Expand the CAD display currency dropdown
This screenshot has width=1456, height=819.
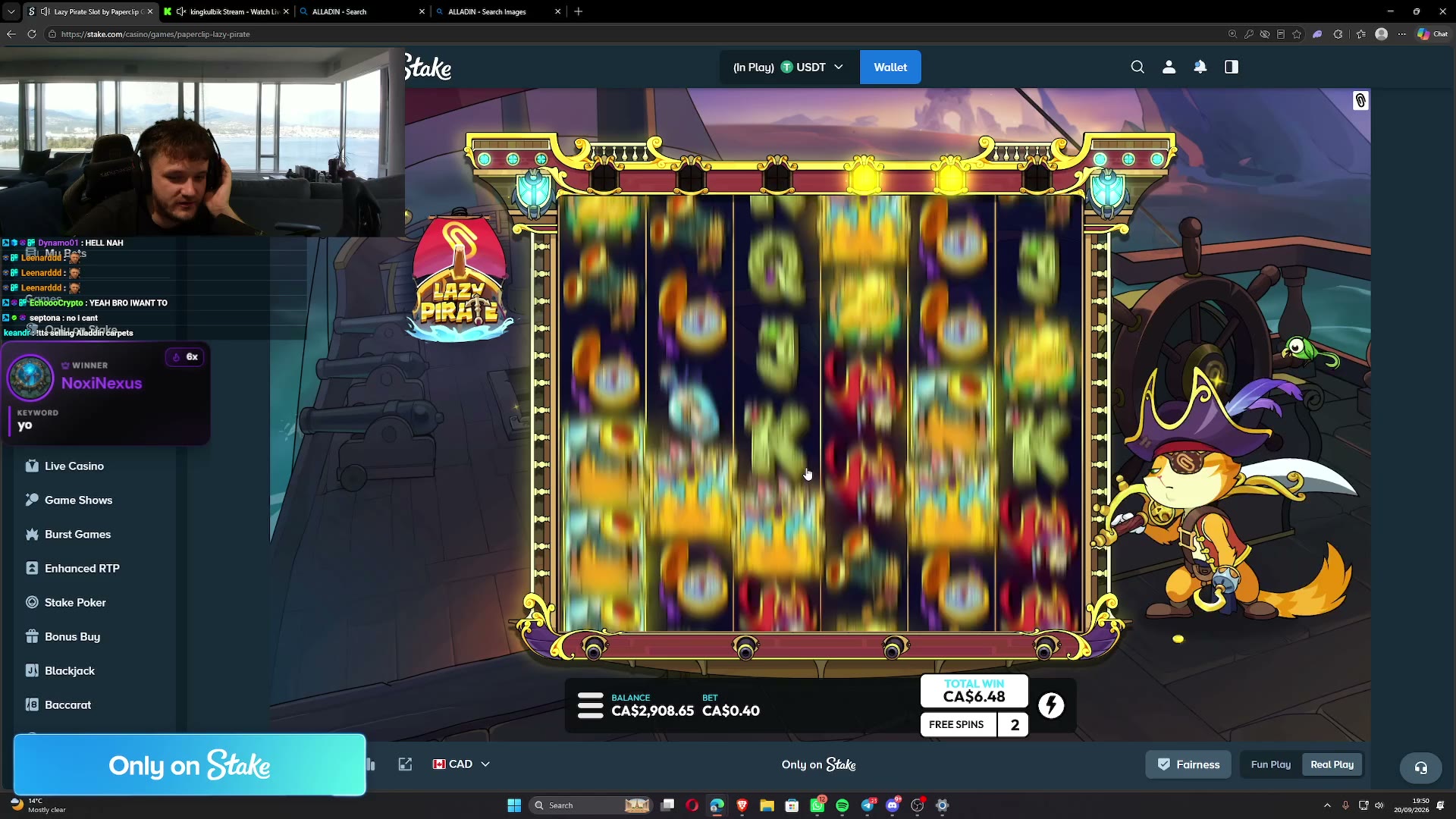[461, 764]
